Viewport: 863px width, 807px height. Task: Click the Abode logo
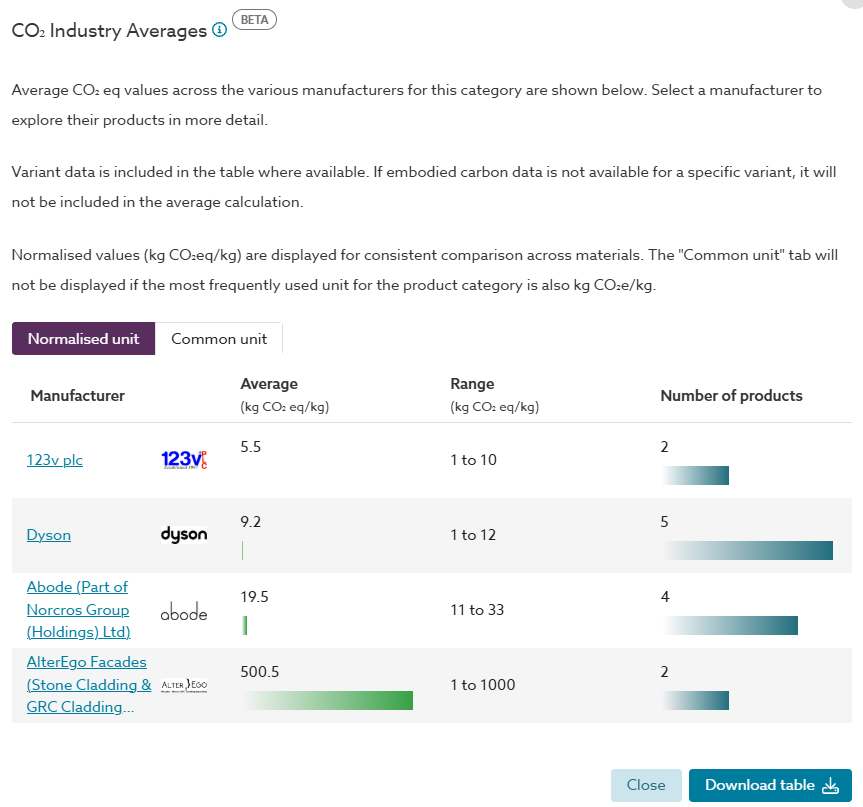184,612
